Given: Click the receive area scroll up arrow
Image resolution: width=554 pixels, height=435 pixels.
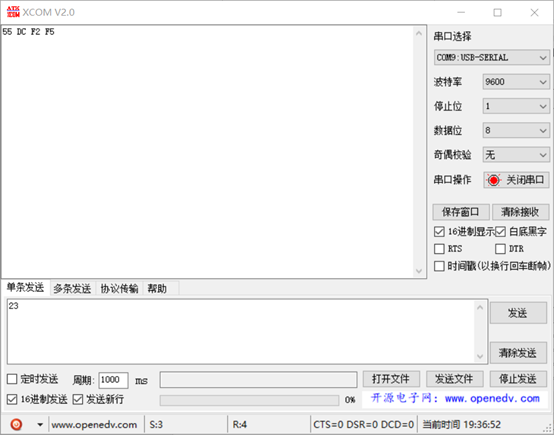Looking at the screenshot, I should point(419,34).
